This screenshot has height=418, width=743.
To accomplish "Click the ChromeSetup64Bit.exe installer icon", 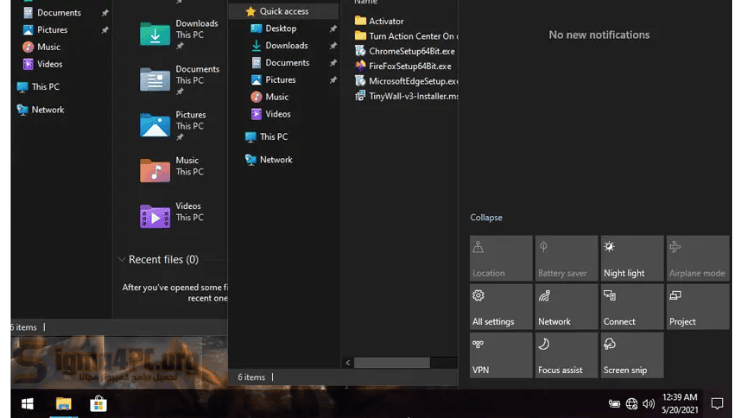I will pos(360,51).
